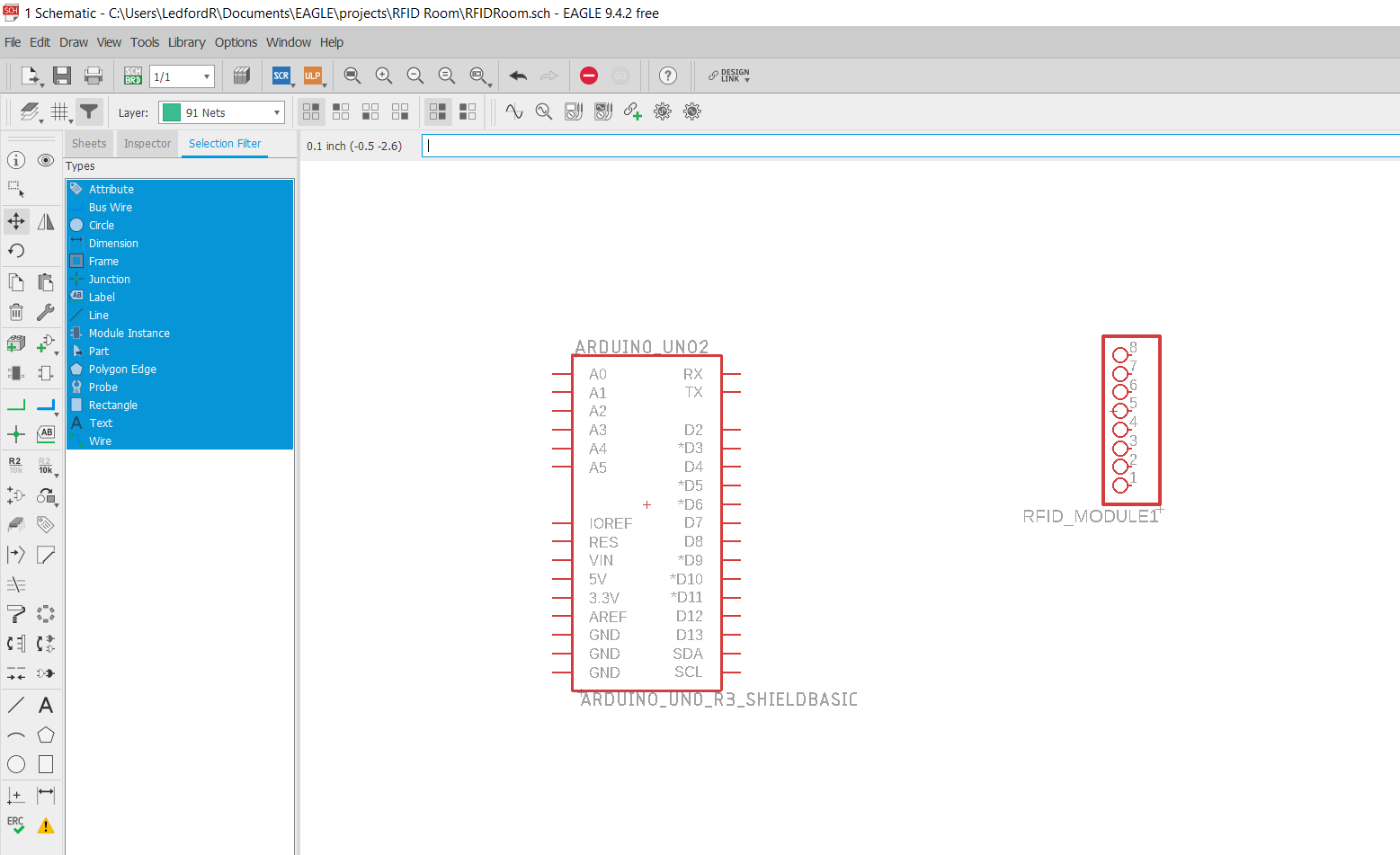Expand the zoom select dropdown
This screenshot has width=1400, height=855.
pyautogui.click(x=490, y=85)
